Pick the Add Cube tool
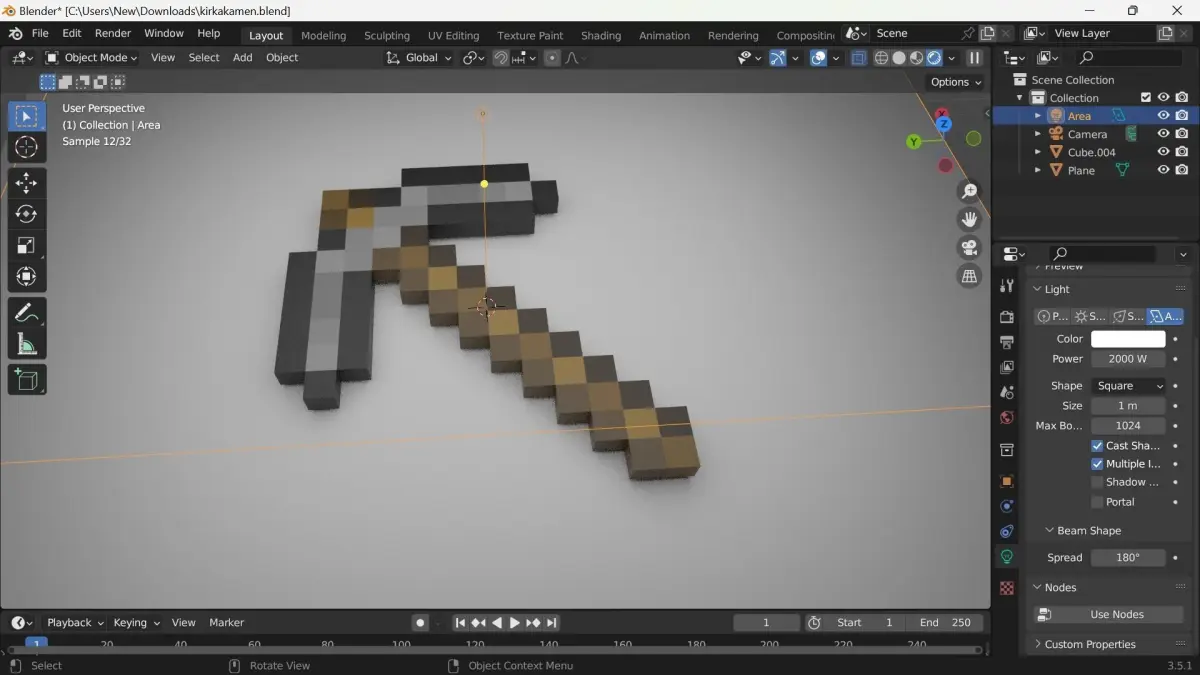The image size is (1200, 675). (27, 380)
